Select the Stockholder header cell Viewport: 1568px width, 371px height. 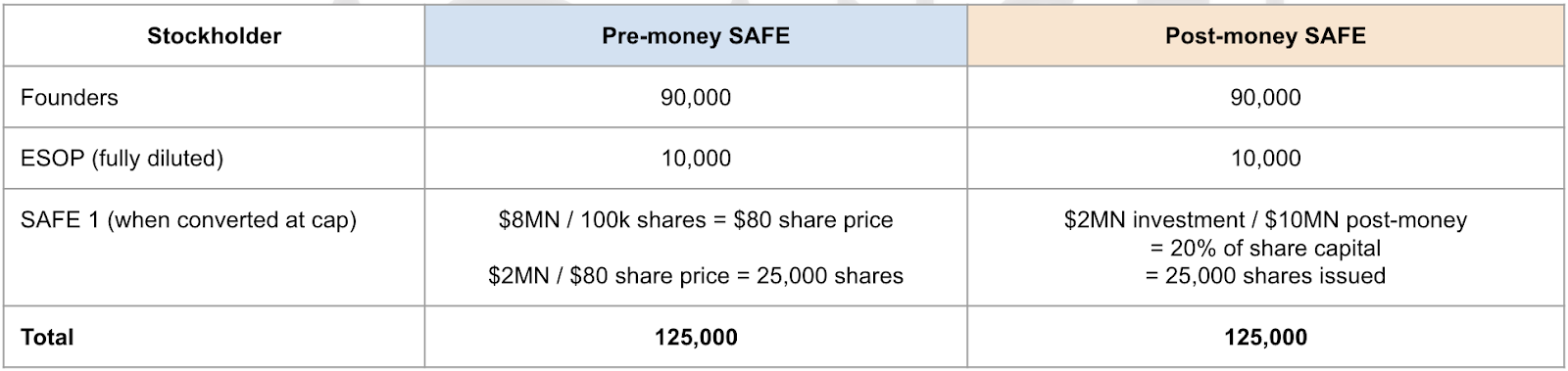pos(214,36)
